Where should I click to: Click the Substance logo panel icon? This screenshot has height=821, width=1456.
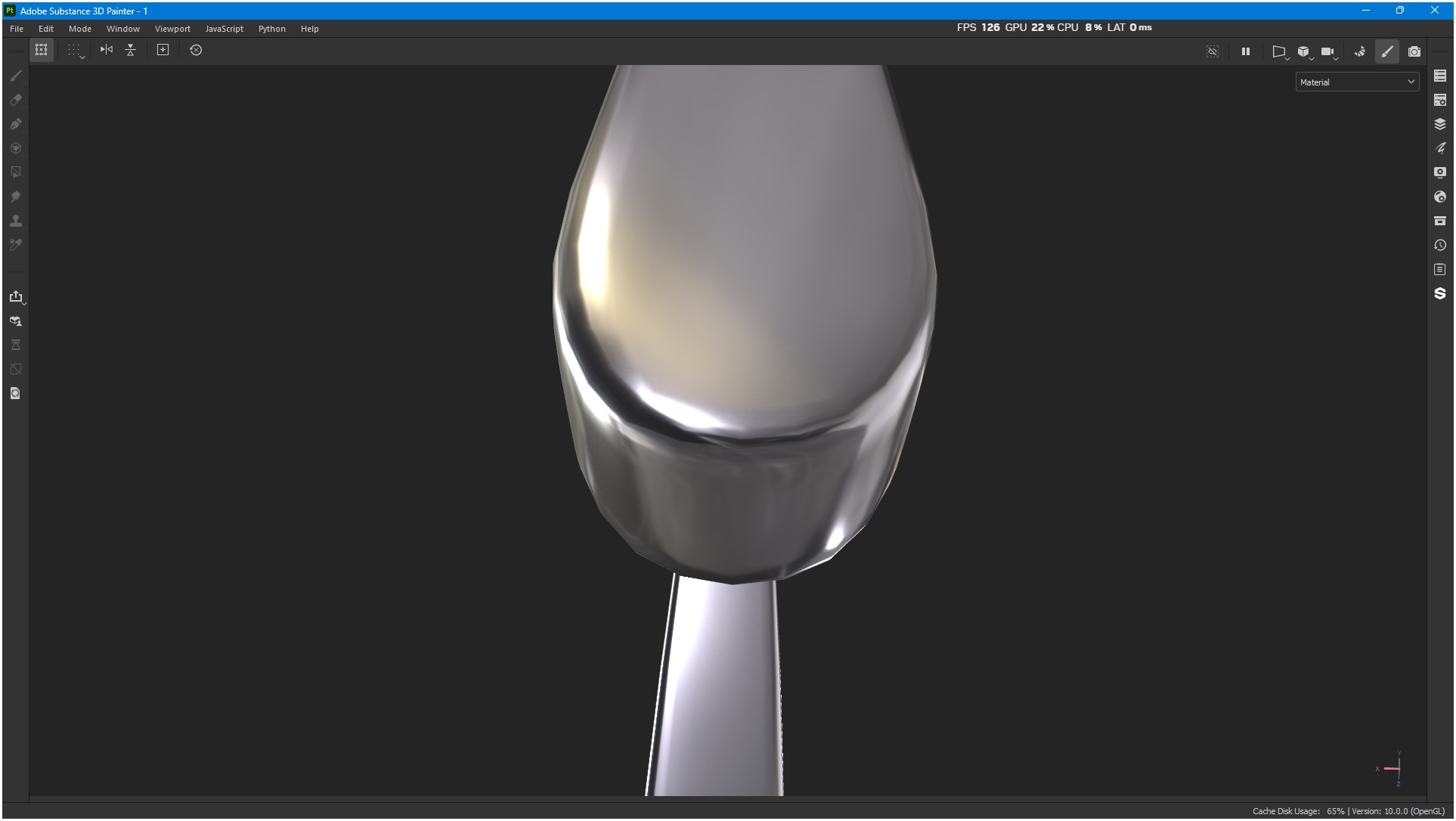(1439, 293)
